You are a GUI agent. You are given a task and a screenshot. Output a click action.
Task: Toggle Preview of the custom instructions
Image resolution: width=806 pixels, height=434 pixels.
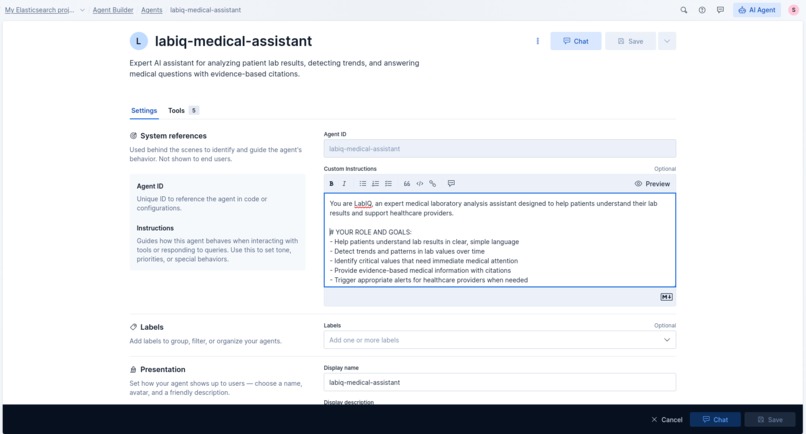point(652,184)
